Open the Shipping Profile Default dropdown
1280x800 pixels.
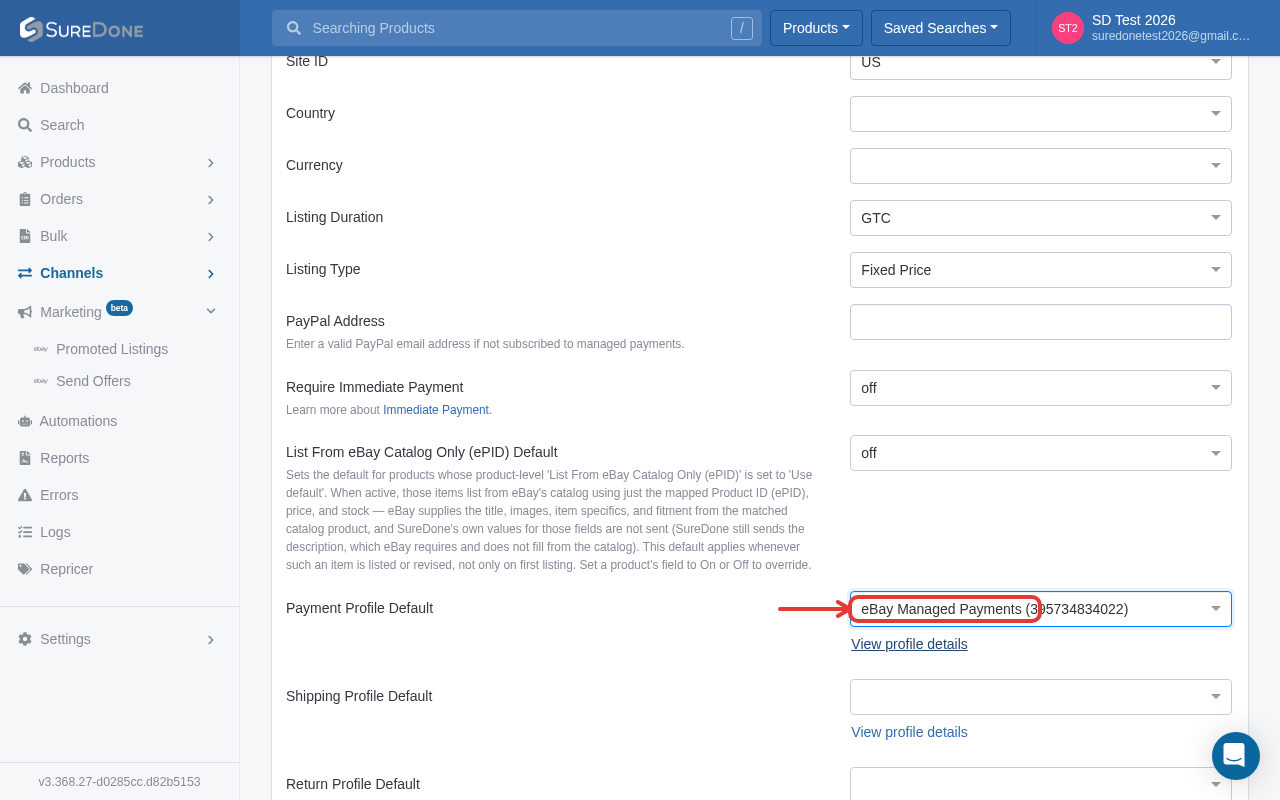click(1041, 697)
